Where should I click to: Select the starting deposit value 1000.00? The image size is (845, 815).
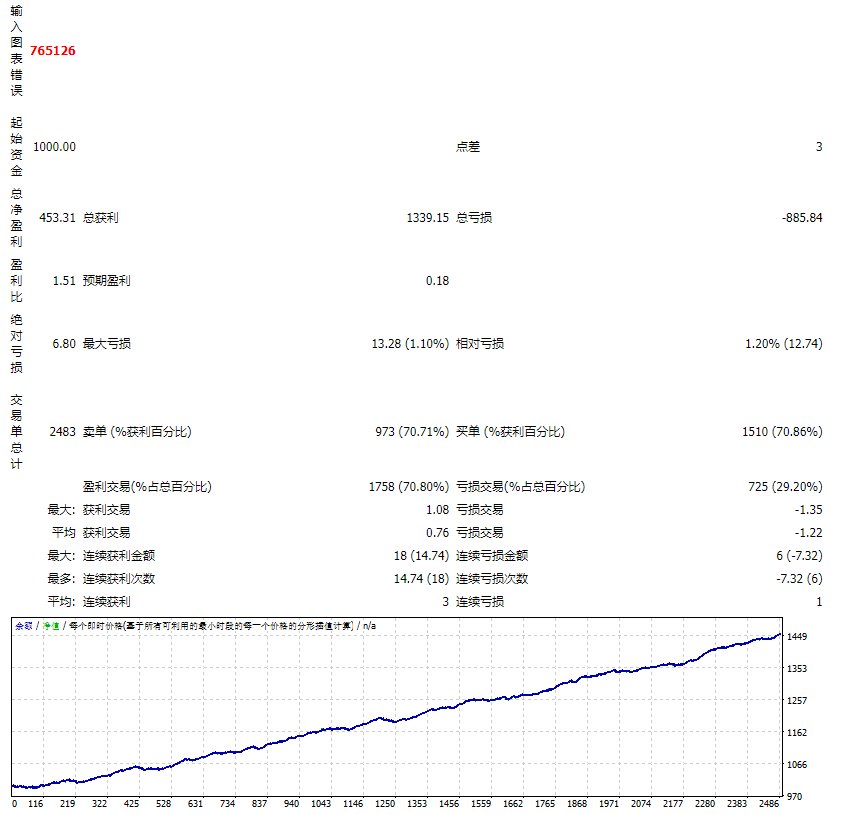(54, 147)
